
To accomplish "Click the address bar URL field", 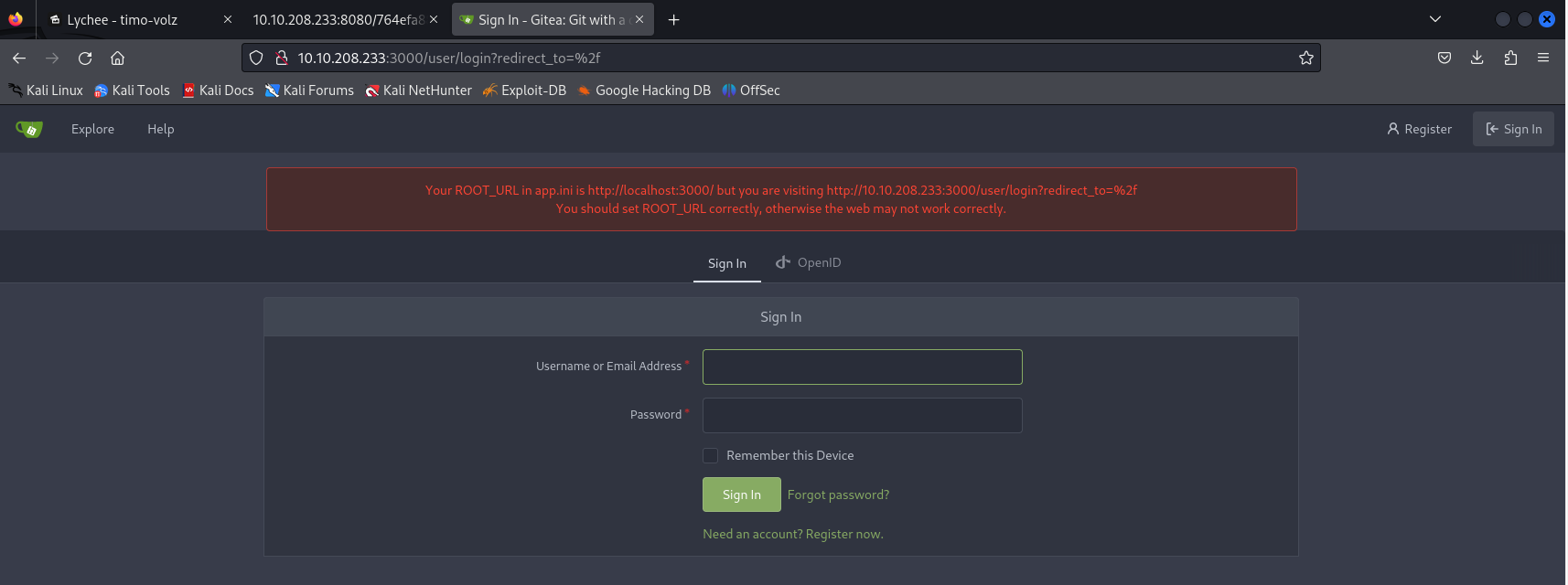I will [781, 58].
